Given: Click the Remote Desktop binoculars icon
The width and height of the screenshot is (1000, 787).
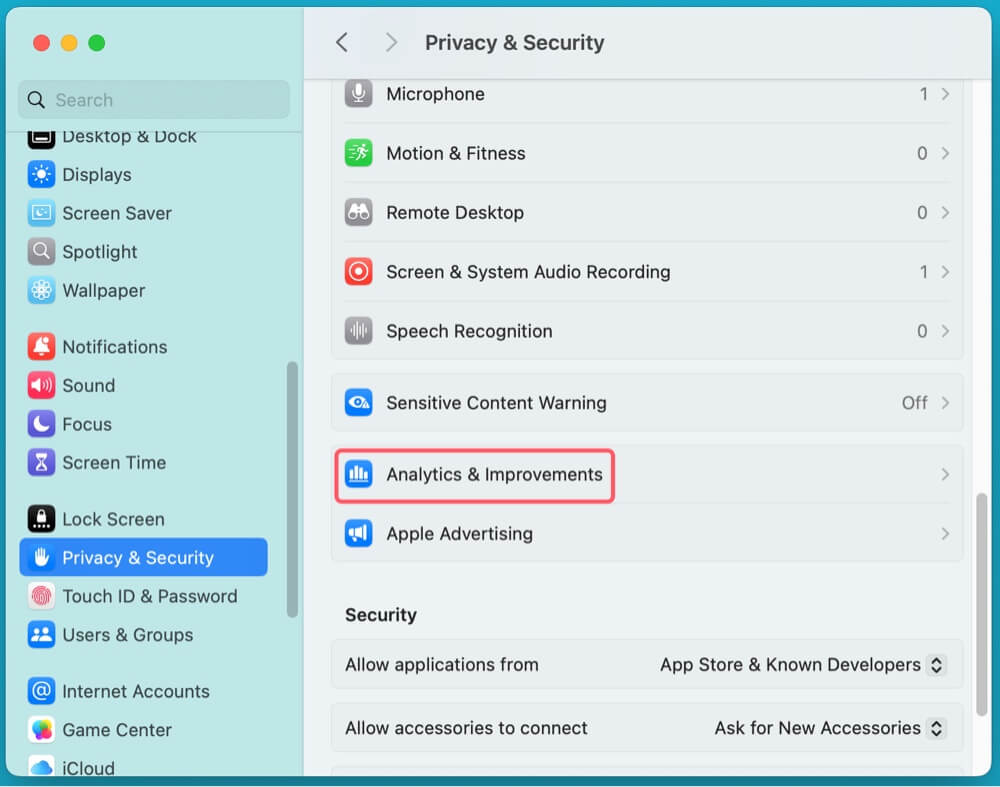Looking at the screenshot, I should tap(358, 212).
